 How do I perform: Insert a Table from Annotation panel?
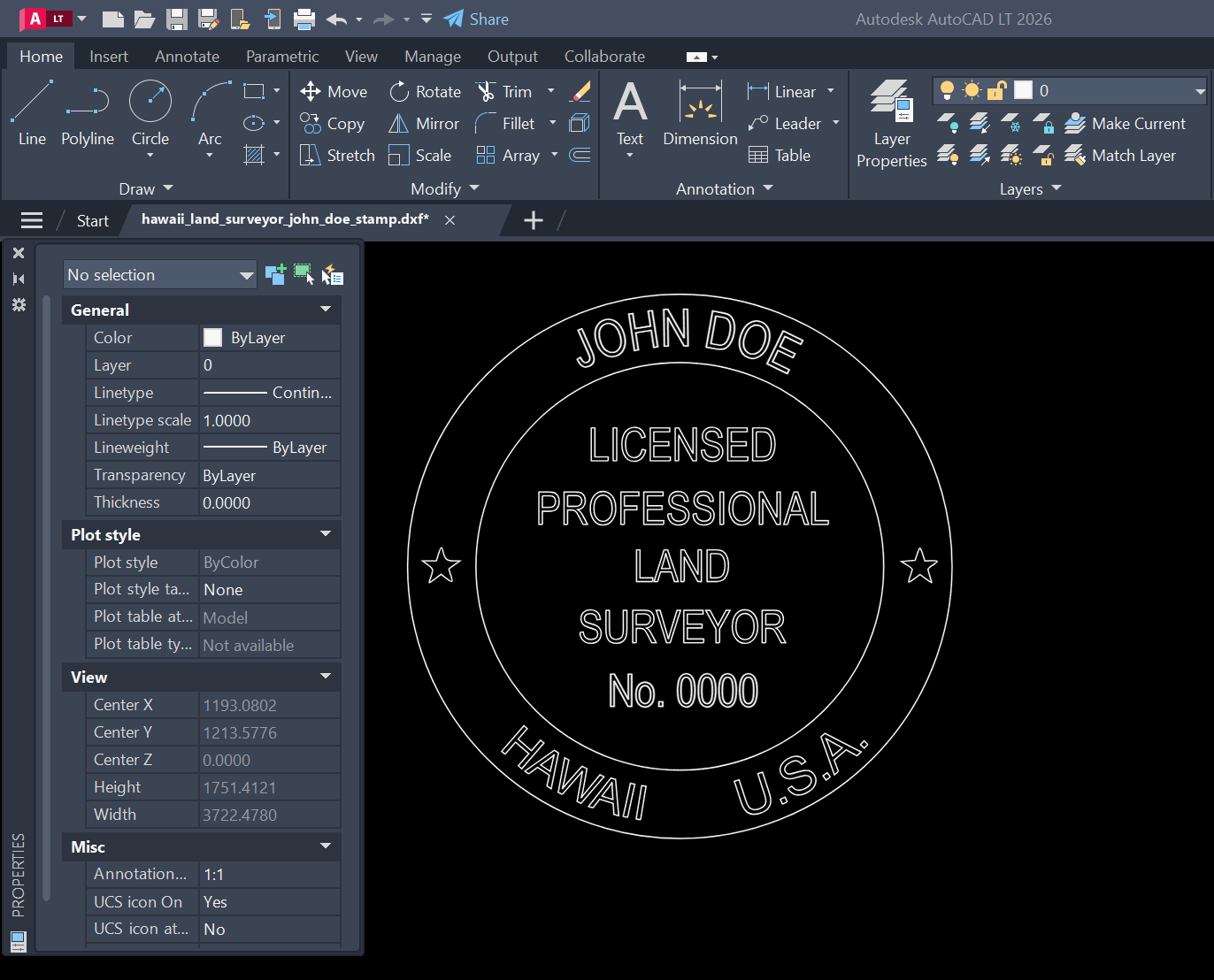tap(780, 155)
